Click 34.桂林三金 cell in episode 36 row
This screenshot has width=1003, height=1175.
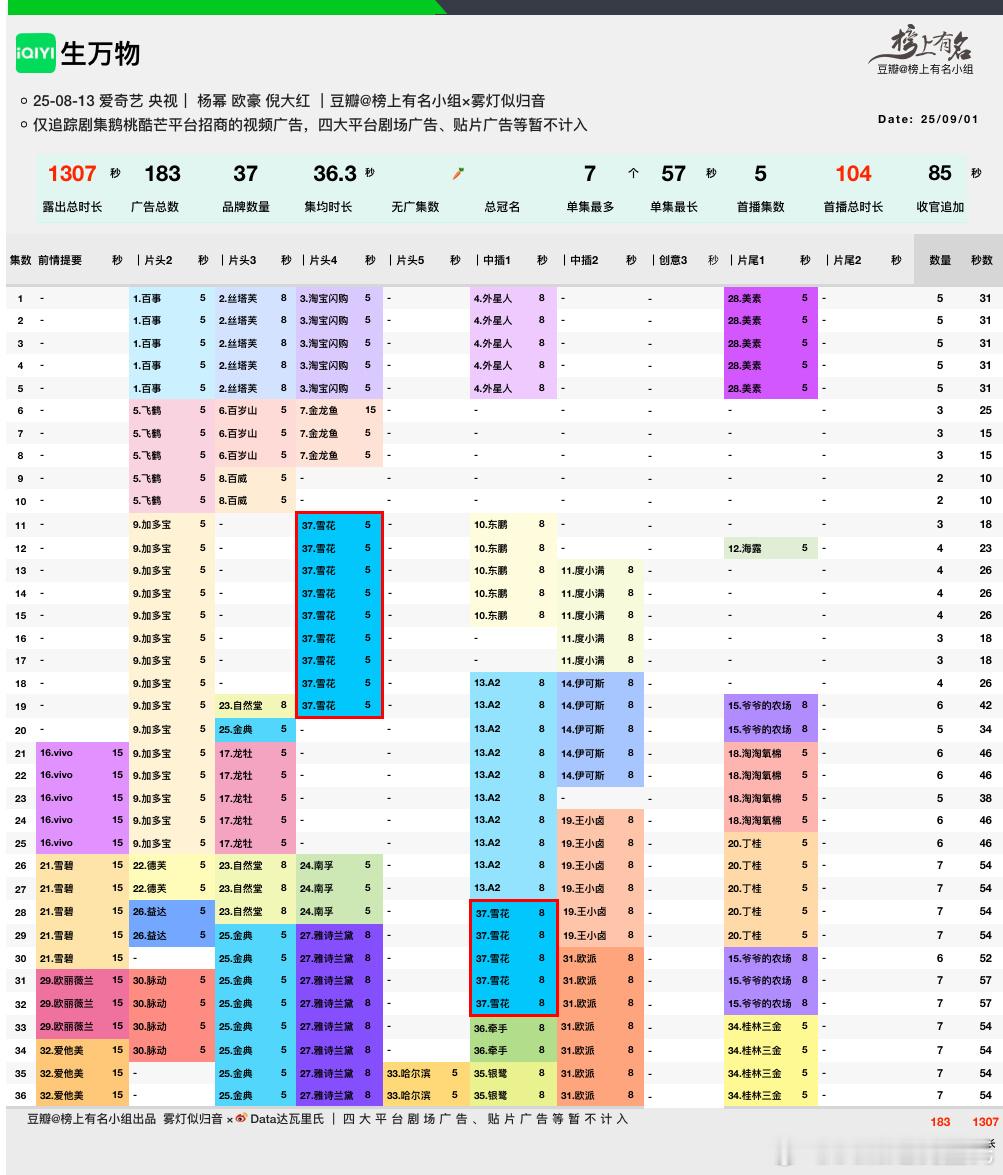click(771, 1096)
